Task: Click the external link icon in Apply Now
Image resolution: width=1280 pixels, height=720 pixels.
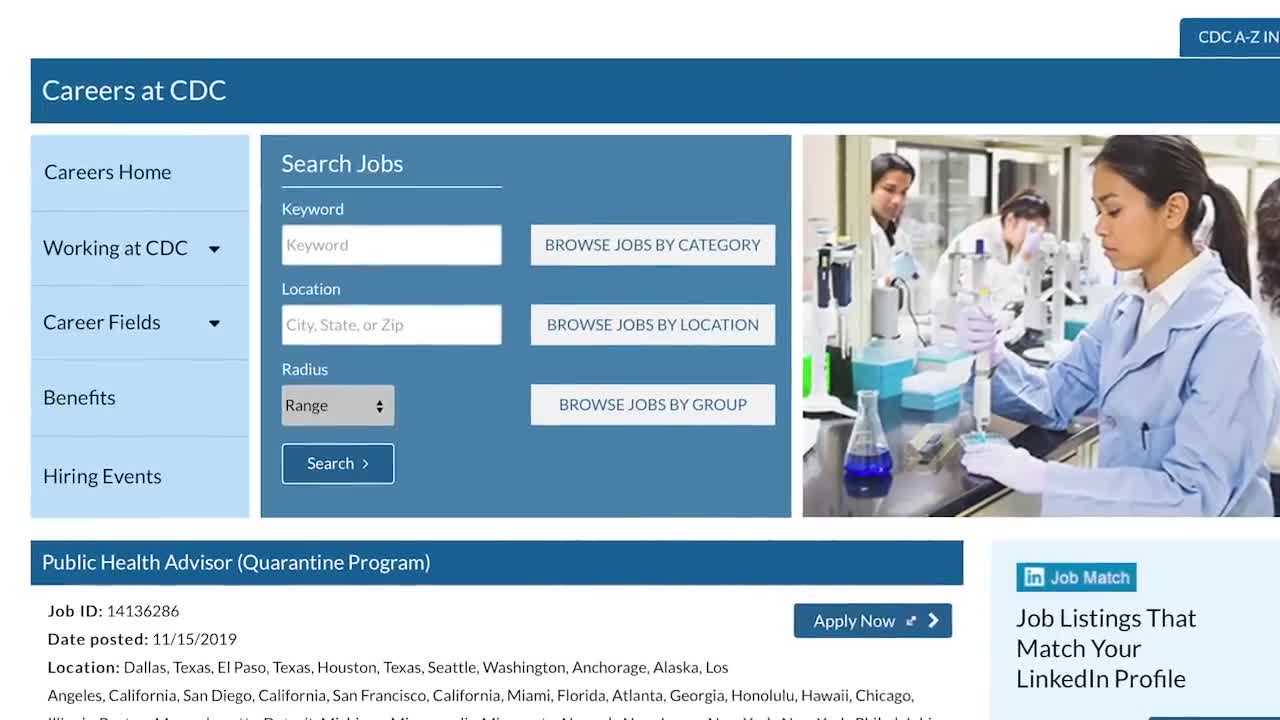Action: [x=911, y=621]
